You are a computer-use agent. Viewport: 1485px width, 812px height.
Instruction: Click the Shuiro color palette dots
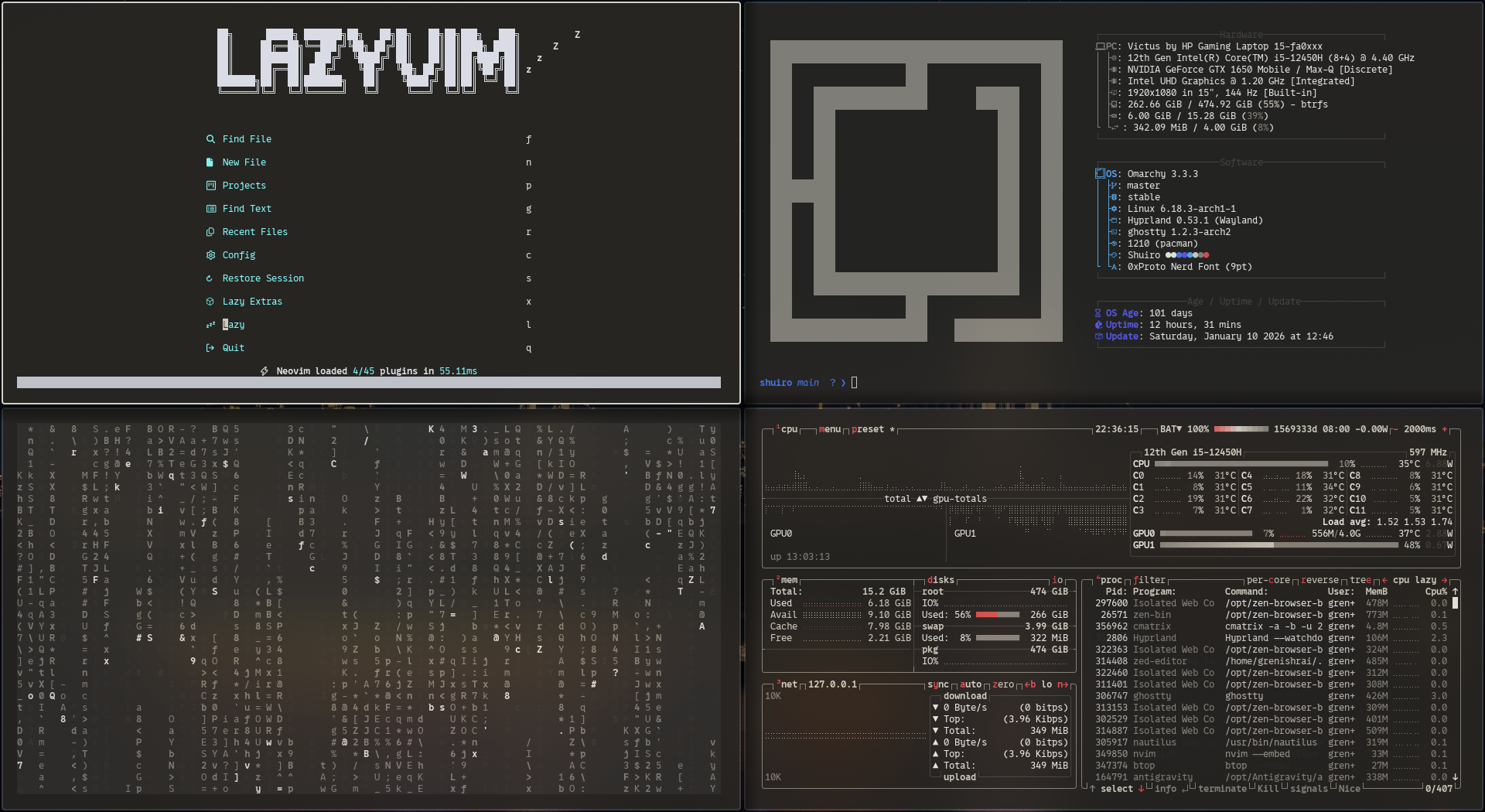pos(1187,255)
